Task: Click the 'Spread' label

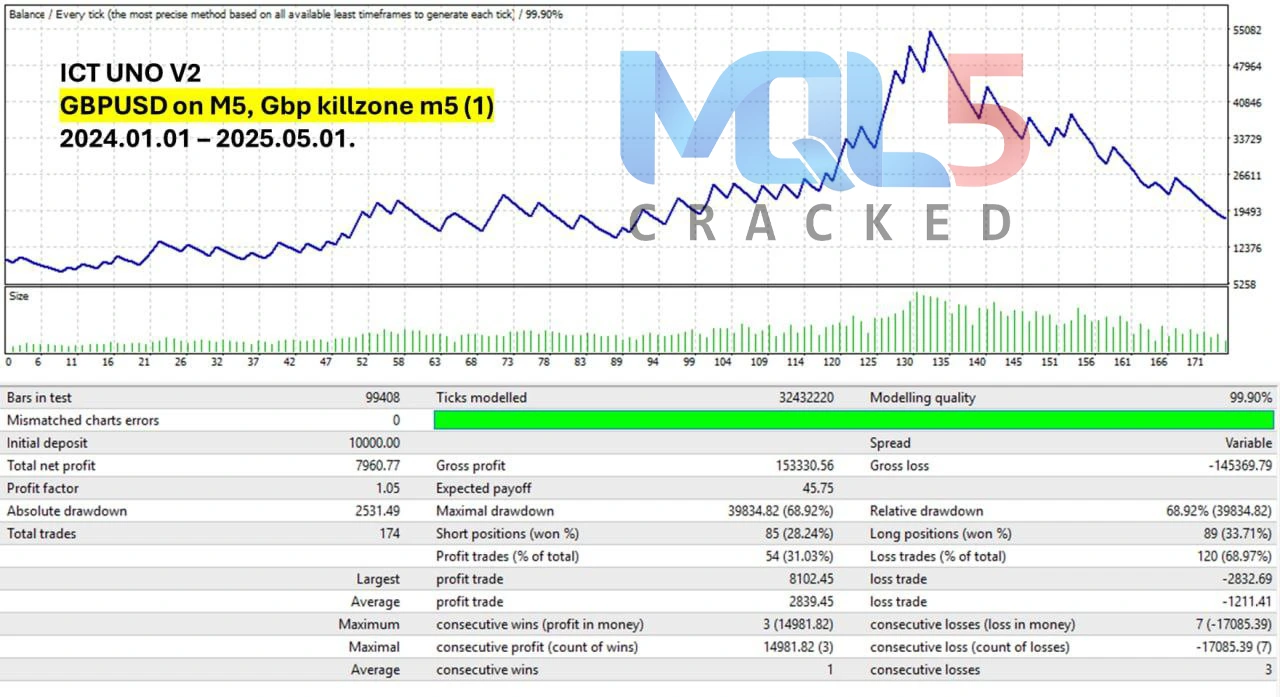Action: point(890,443)
